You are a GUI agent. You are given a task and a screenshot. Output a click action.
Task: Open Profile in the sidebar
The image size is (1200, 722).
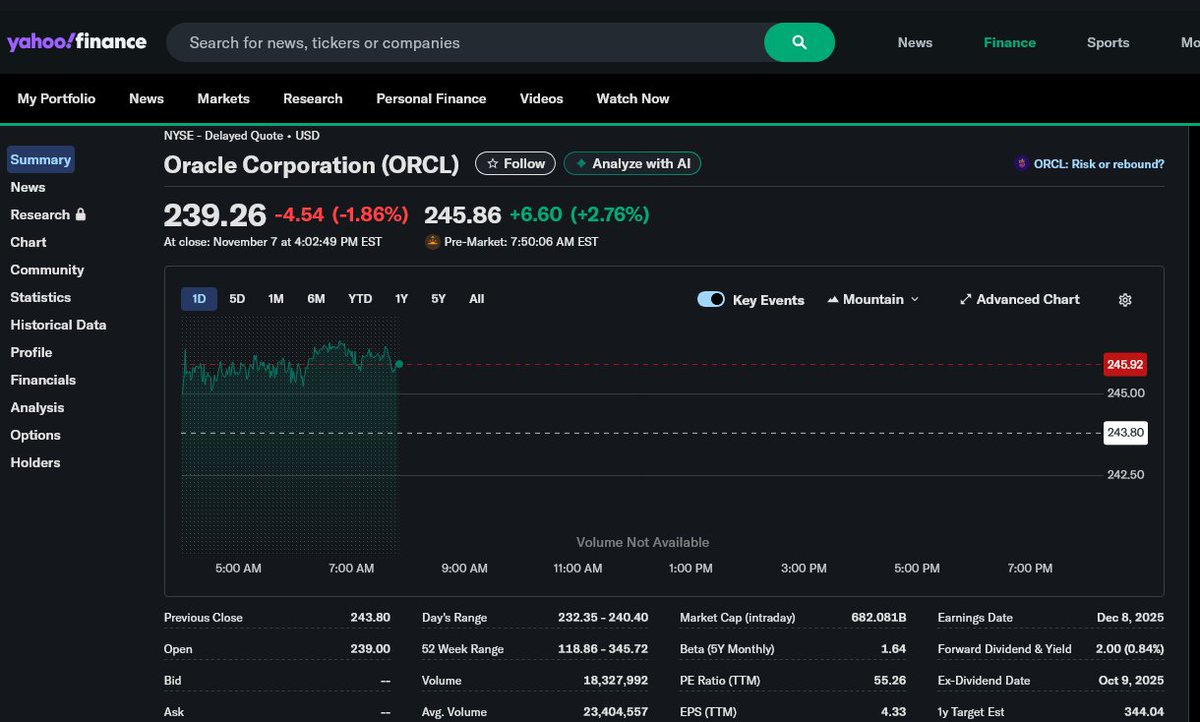click(31, 352)
